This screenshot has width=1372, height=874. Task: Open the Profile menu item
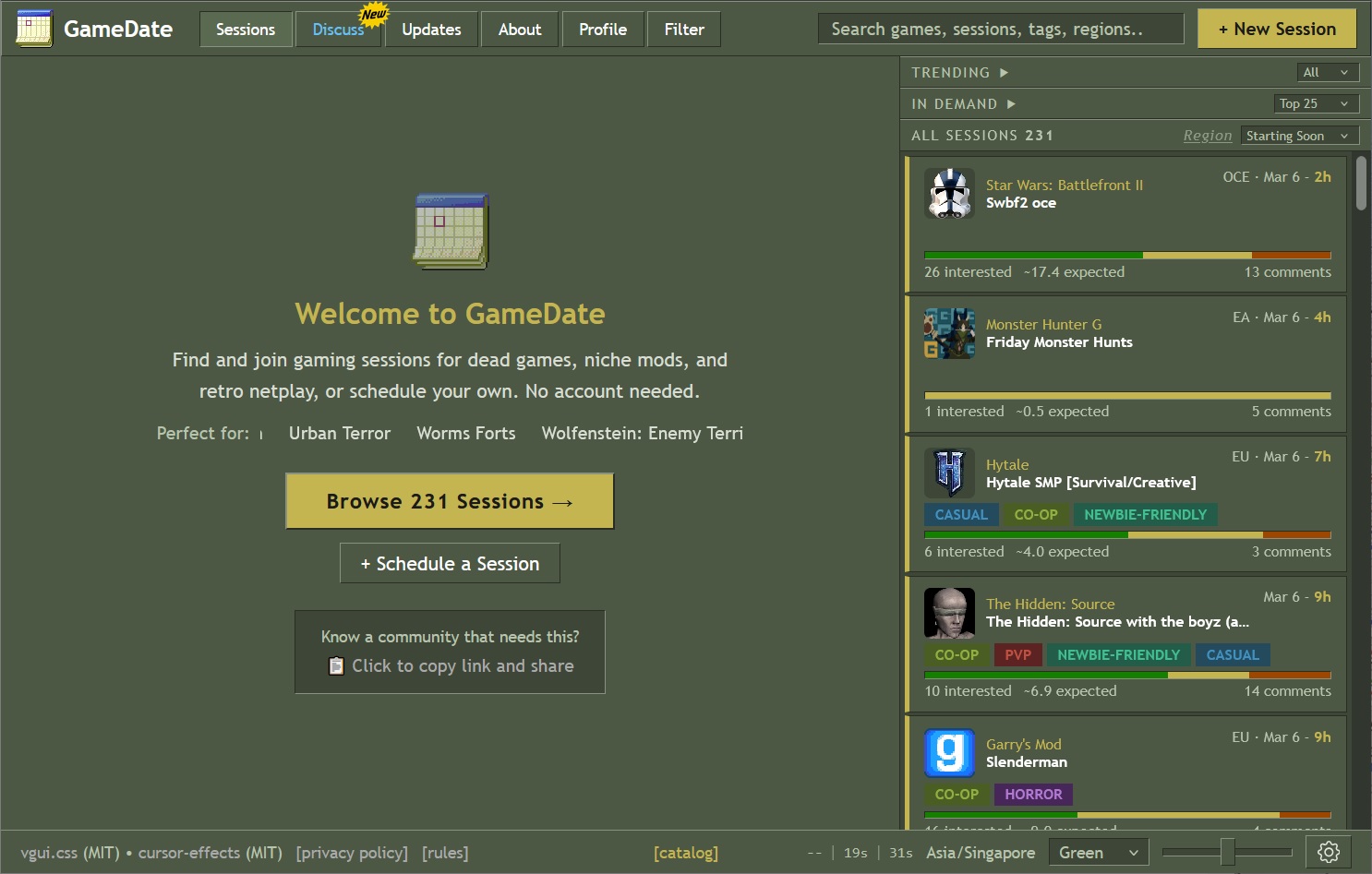[603, 29]
